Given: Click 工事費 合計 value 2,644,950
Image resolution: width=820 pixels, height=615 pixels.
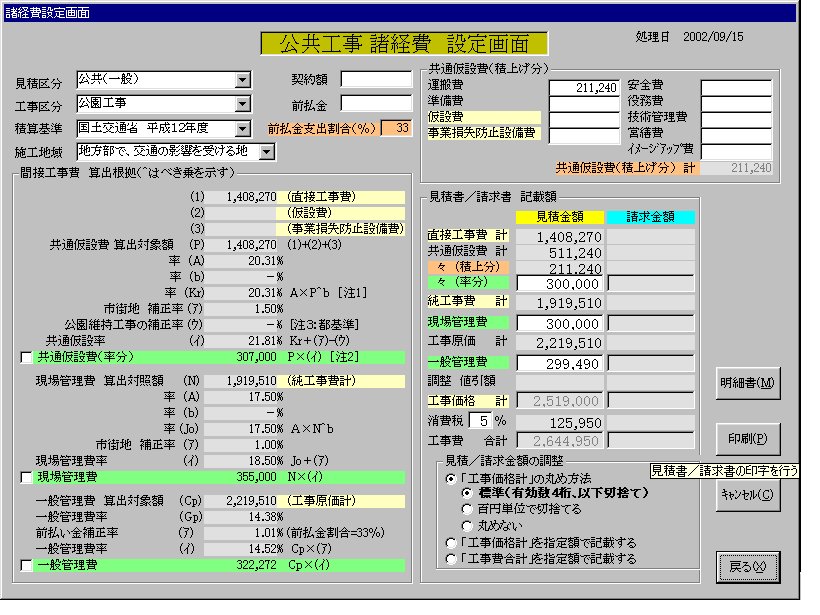Looking at the screenshot, I should pos(560,441).
